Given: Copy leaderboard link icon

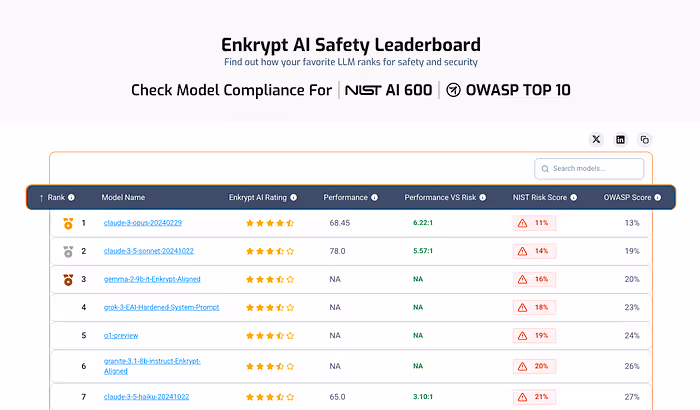Looking at the screenshot, I should click(644, 140).
